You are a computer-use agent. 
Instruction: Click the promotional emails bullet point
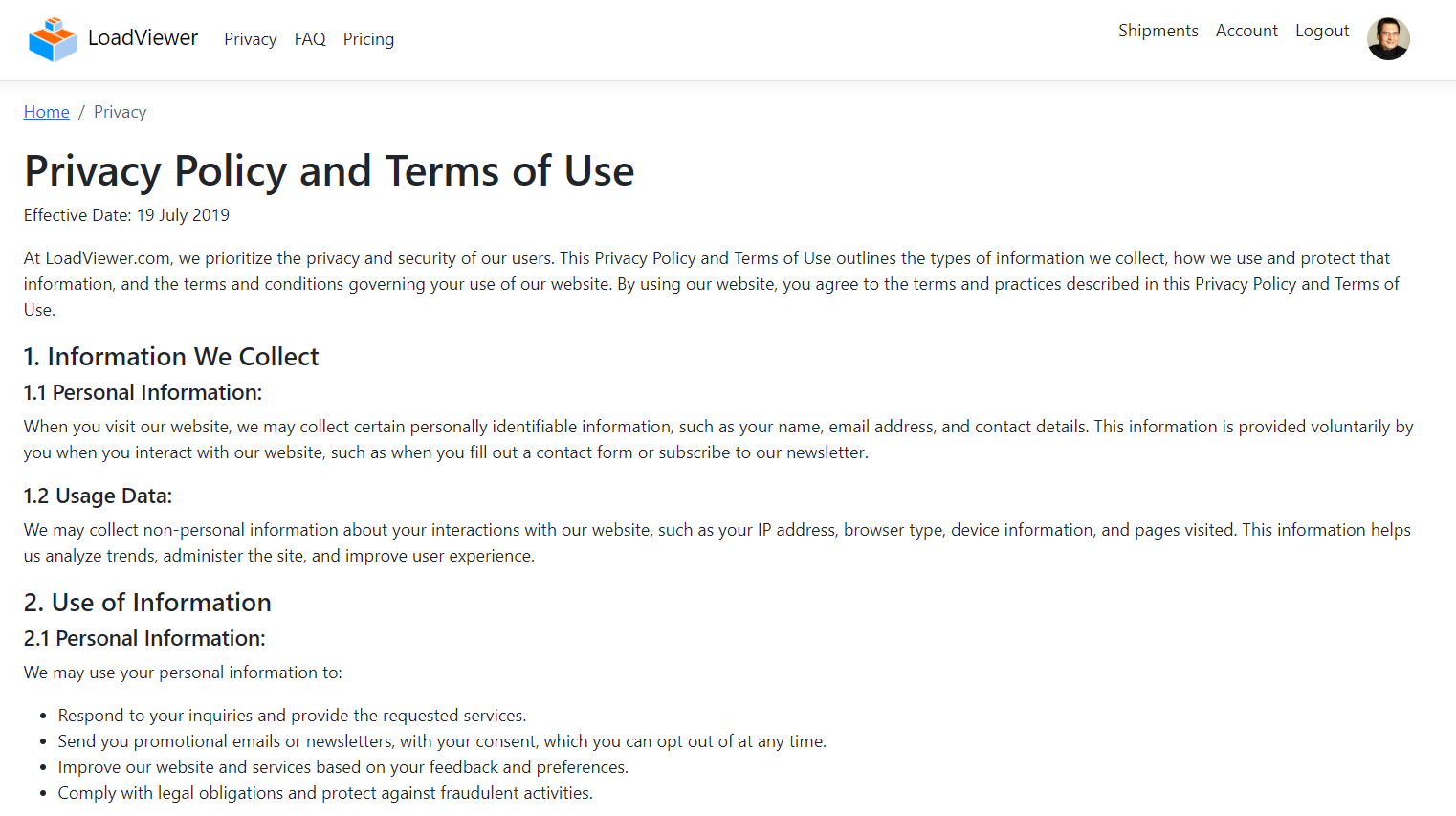[442, 740]
